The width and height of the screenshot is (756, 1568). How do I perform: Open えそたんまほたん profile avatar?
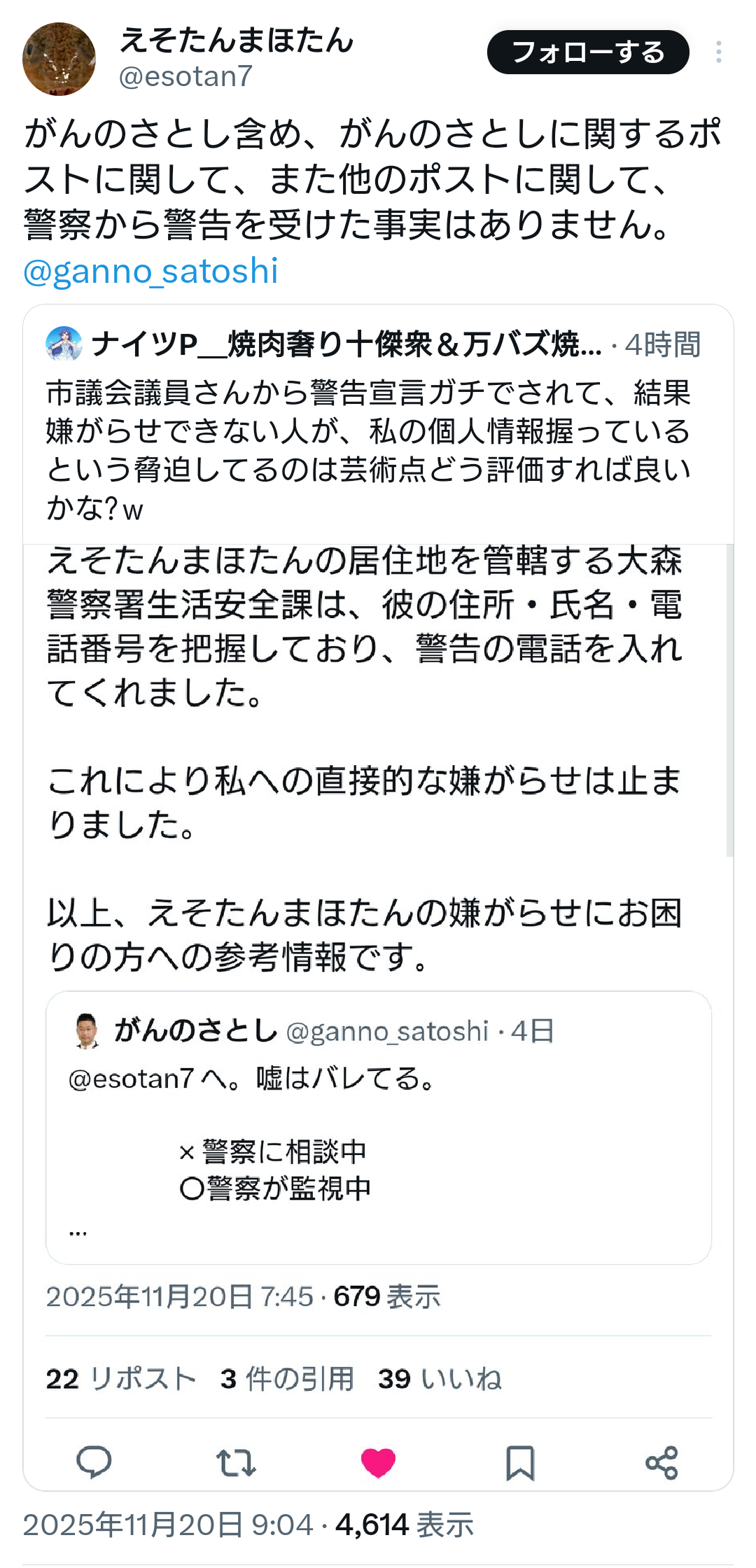click(x=59, y=59)
